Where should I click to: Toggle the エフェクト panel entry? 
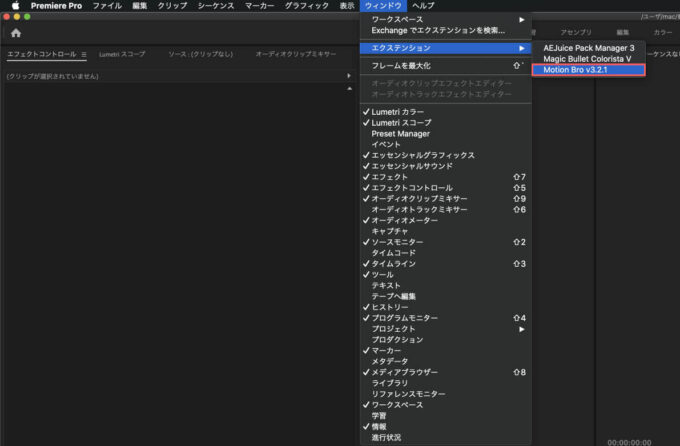point(445,177)
